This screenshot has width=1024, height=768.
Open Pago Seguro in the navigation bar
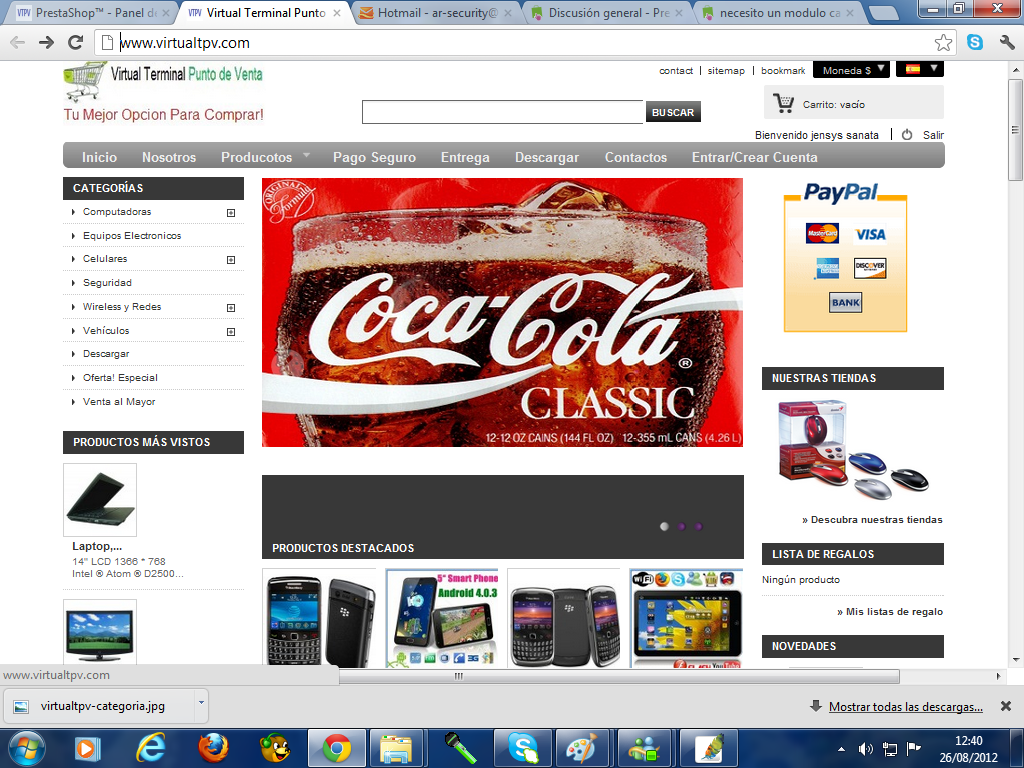(x=374, y=157)
